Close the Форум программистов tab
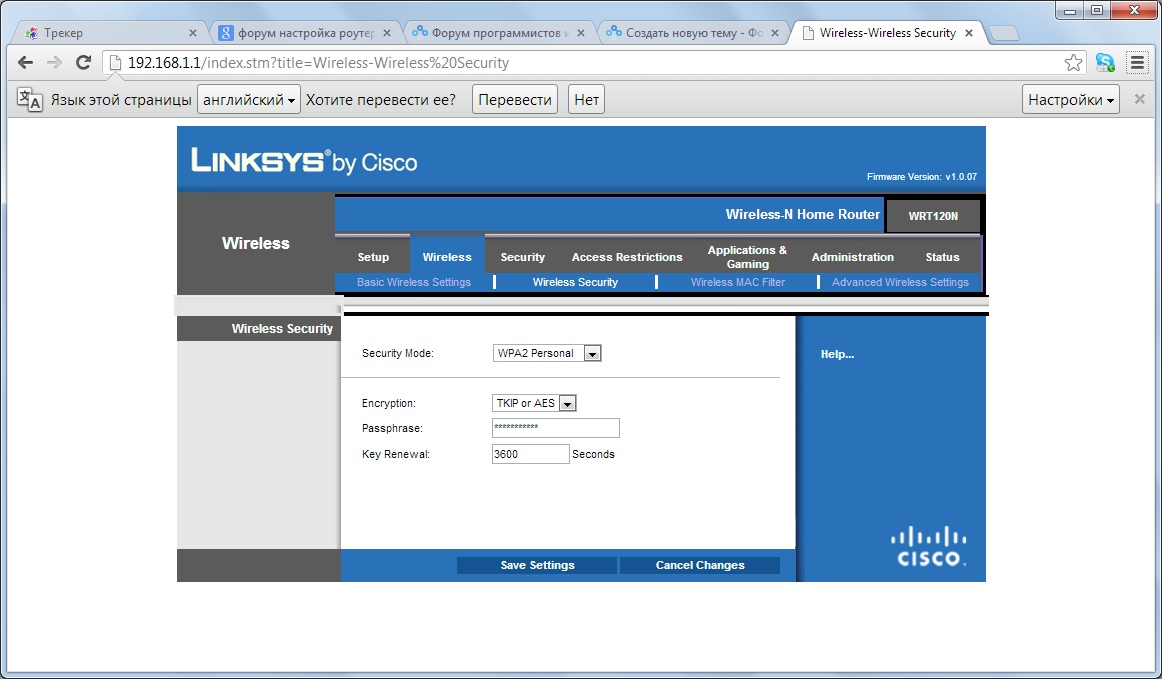Screen dimensions: 1162x679 (x=581, y=33)
